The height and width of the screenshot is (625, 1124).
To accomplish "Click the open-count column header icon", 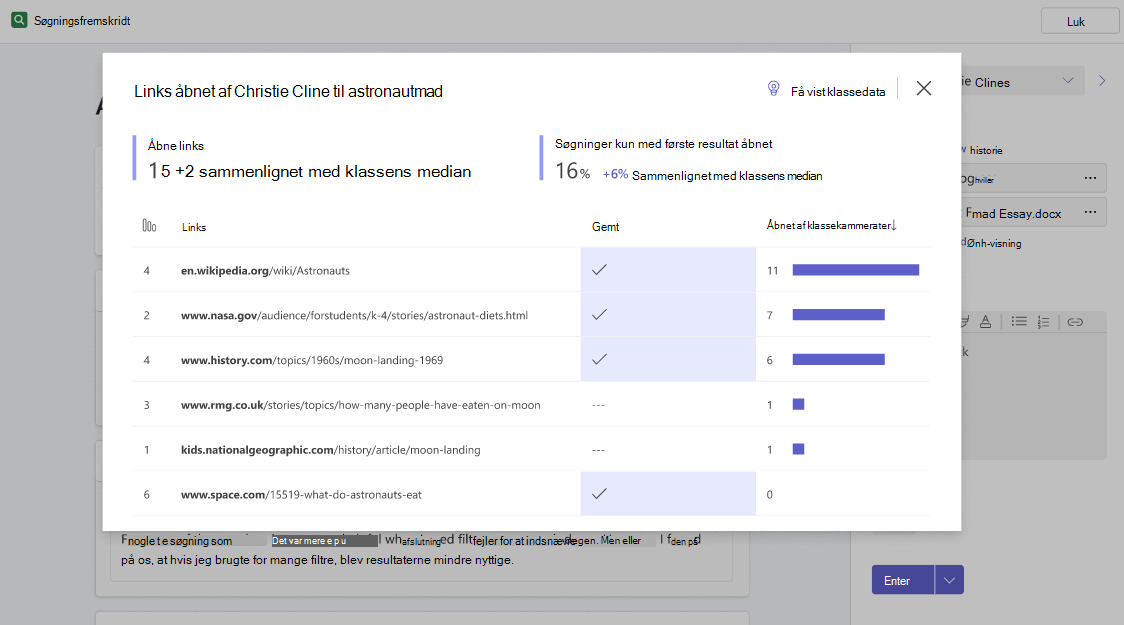I will (x=149, y=226).
